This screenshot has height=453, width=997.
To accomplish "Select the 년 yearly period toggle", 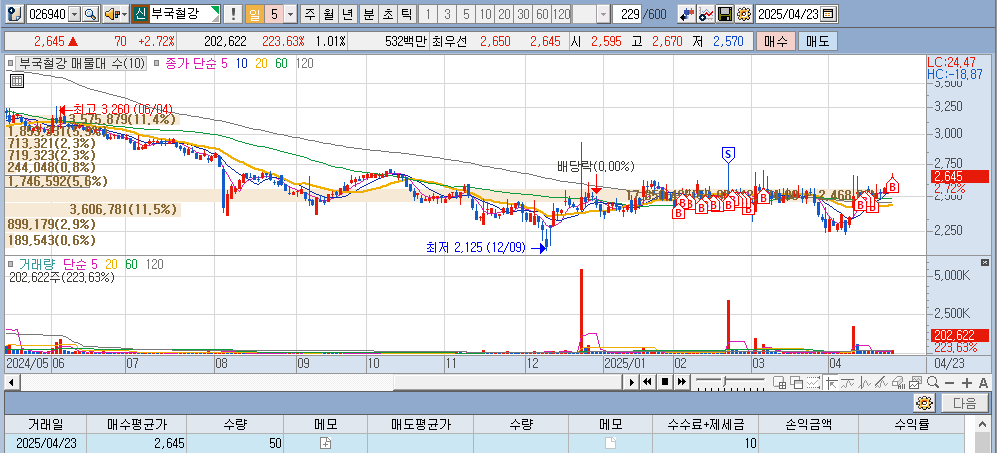I will (347, 14).
